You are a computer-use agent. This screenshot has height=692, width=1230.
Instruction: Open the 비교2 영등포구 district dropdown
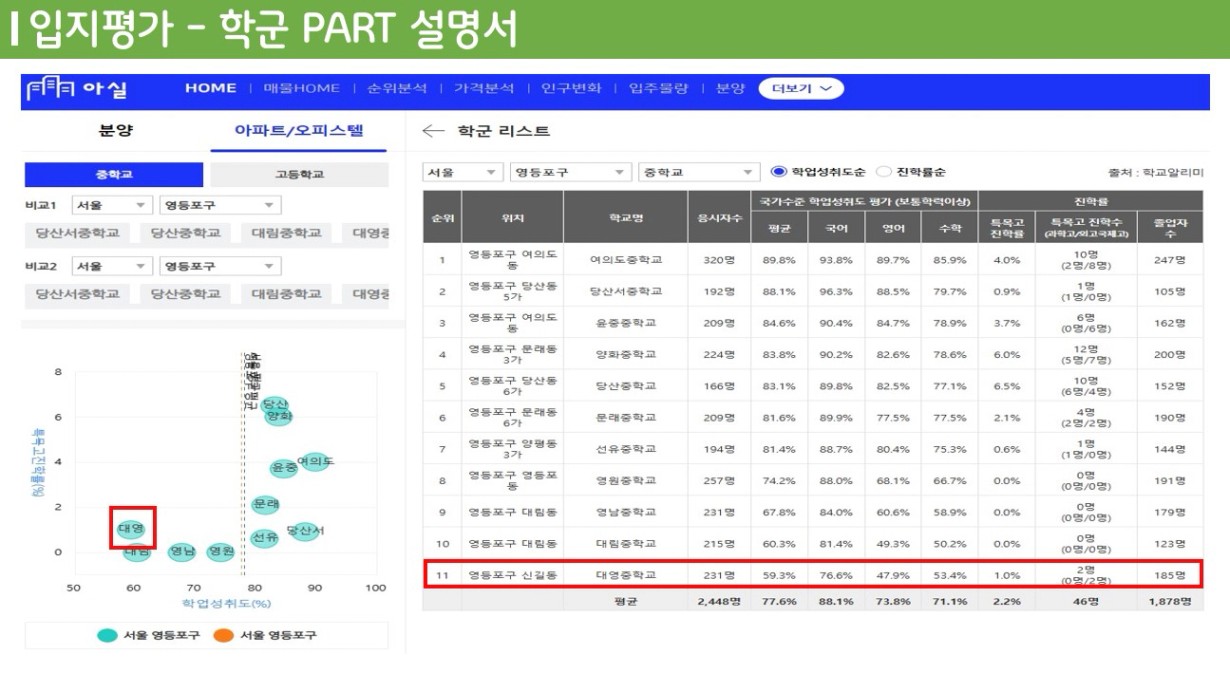(220, 266)
